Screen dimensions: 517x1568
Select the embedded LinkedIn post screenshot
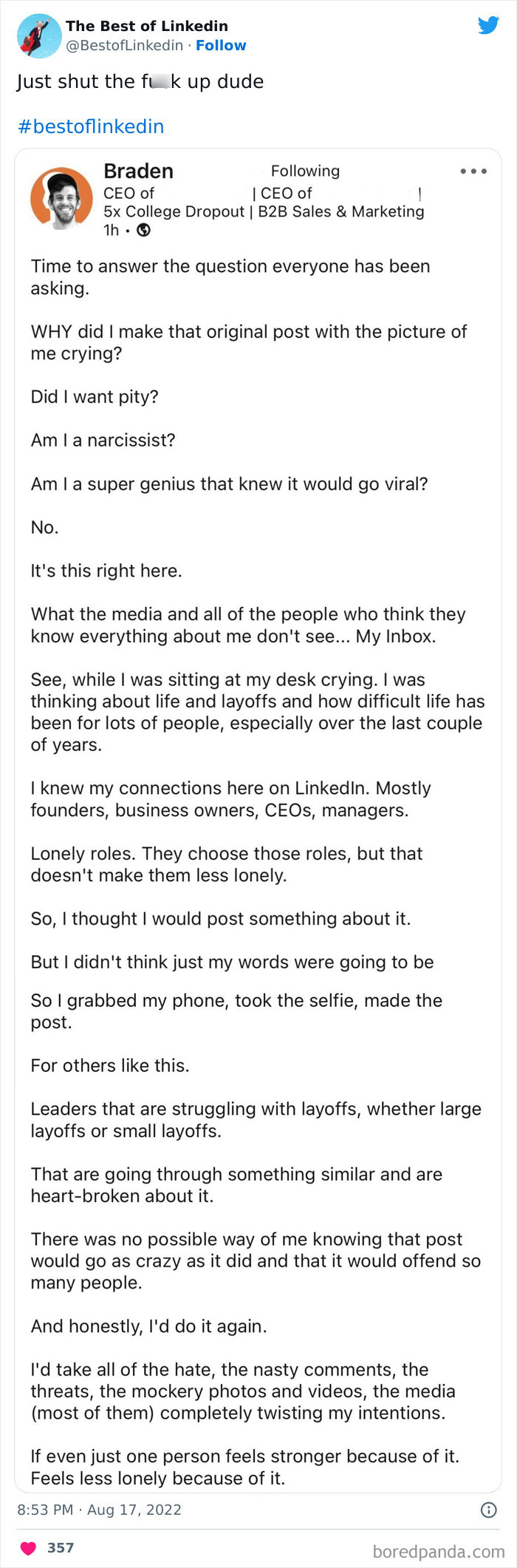(x=258, y=813)
